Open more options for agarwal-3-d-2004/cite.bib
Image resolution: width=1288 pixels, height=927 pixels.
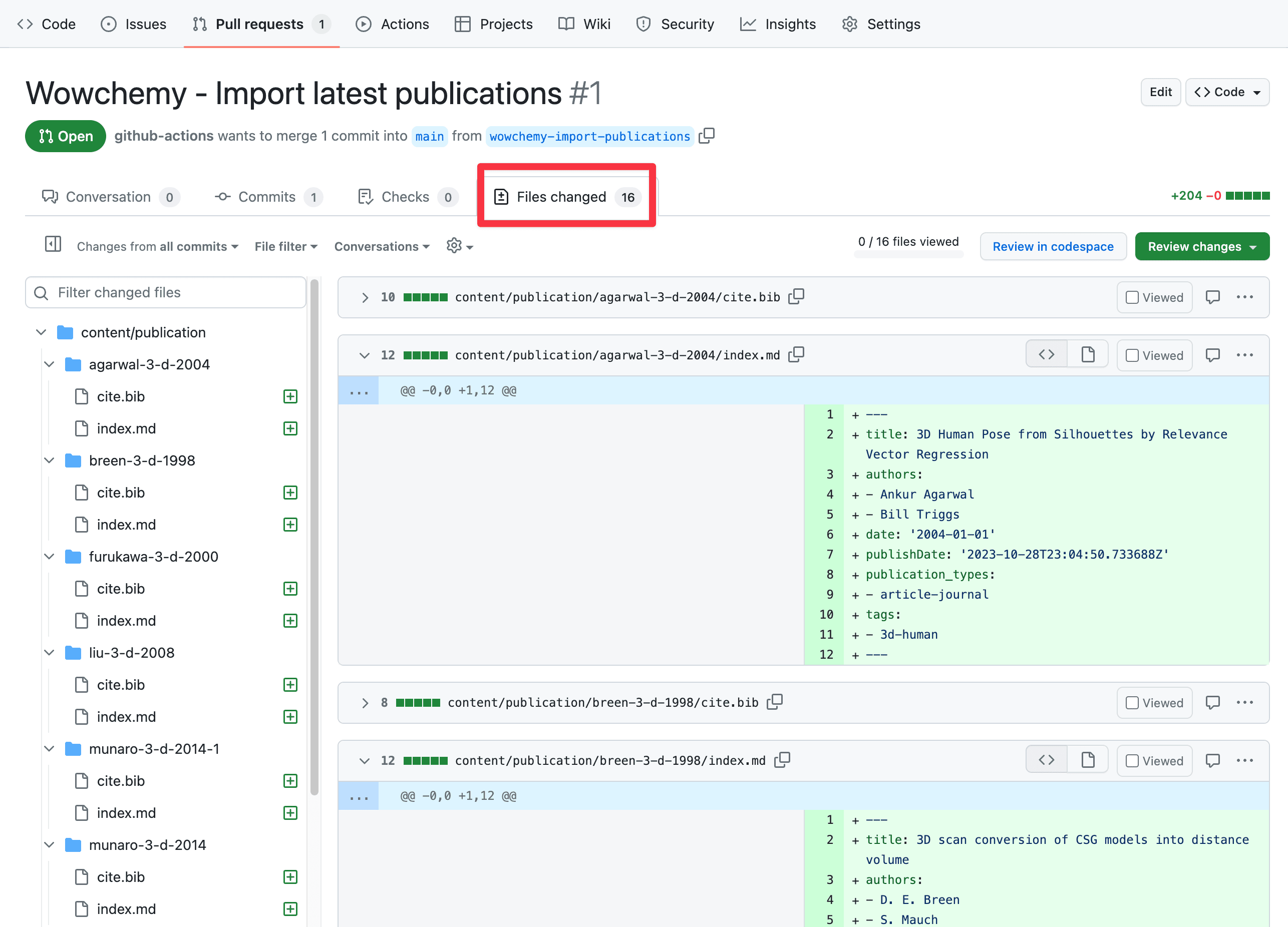1244,297
